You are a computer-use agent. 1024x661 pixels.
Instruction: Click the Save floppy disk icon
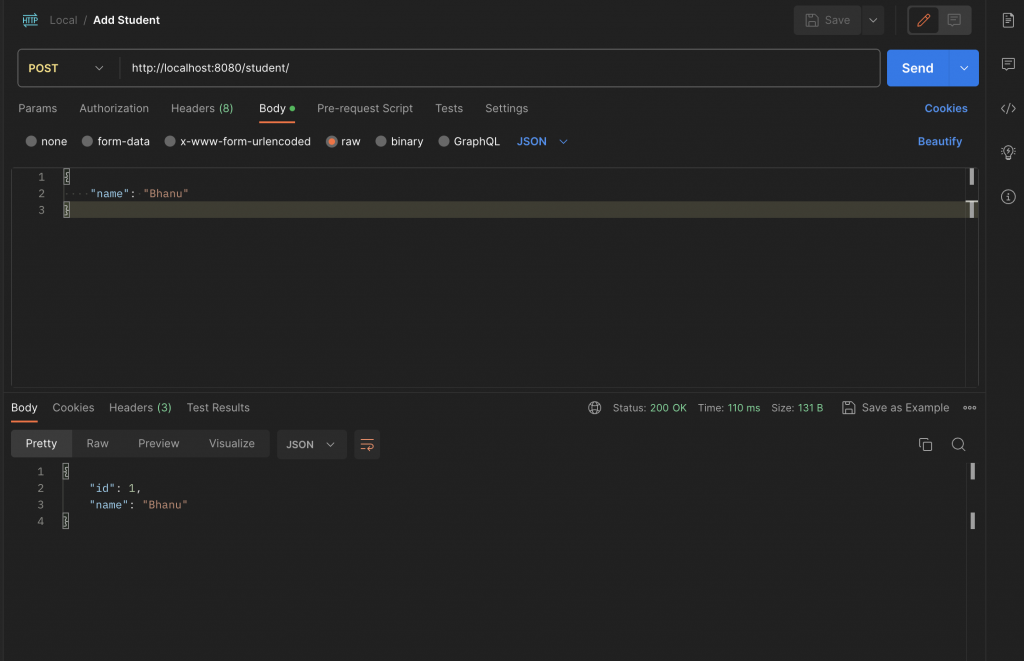pyautogui.click(x=812, y=20)
